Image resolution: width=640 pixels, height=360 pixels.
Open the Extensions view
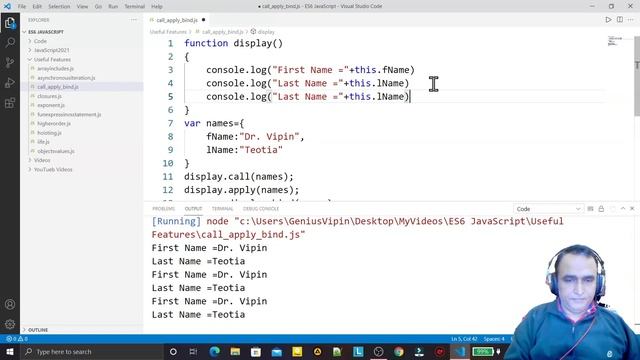pyautogui.click(x=10, y=102)
